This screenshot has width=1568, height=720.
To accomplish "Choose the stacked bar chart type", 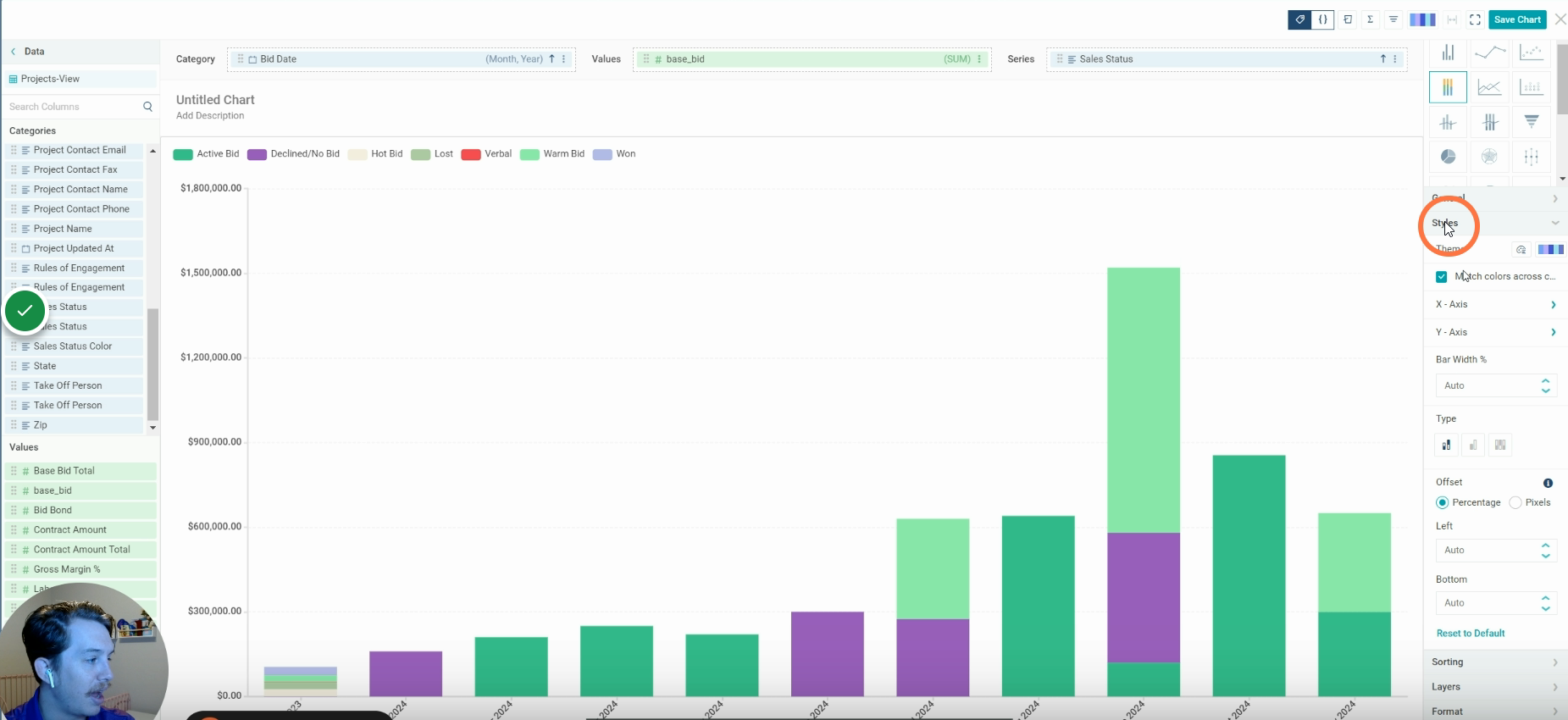I will click(x=1449, y=87).
